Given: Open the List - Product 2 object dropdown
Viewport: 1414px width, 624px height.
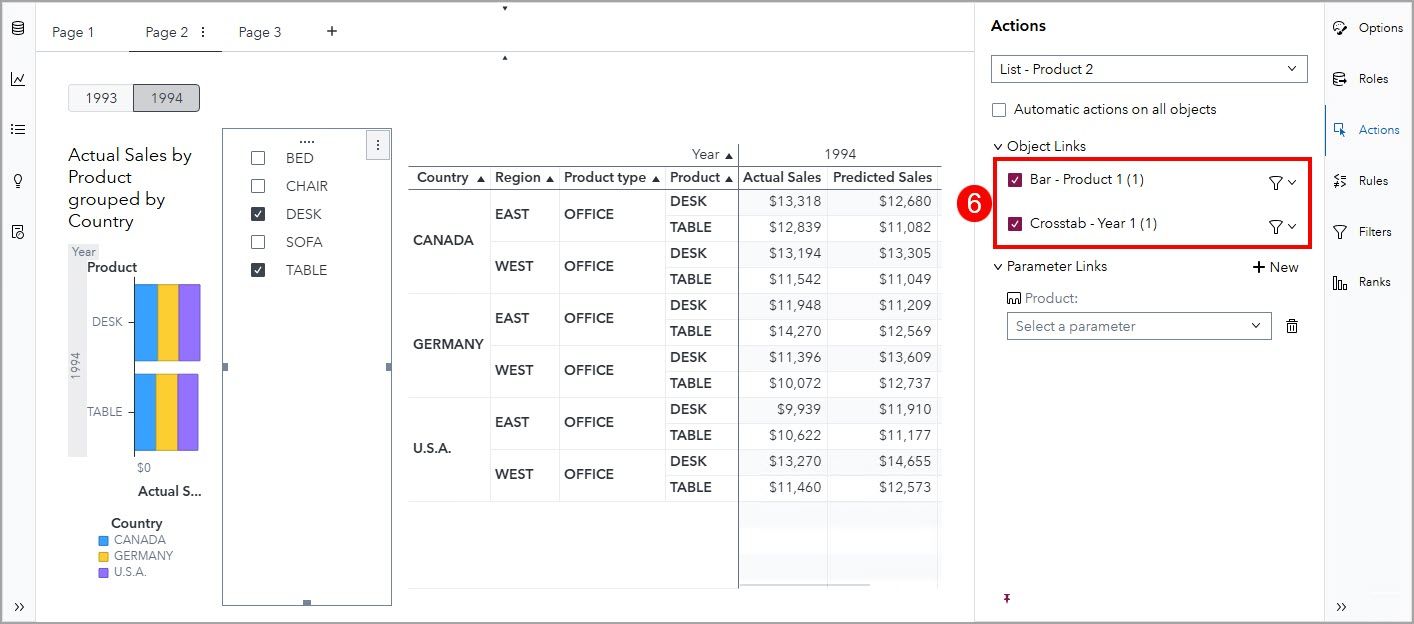Looking at the screenshot, I should pyautogui.click(x=1149, y=69).
